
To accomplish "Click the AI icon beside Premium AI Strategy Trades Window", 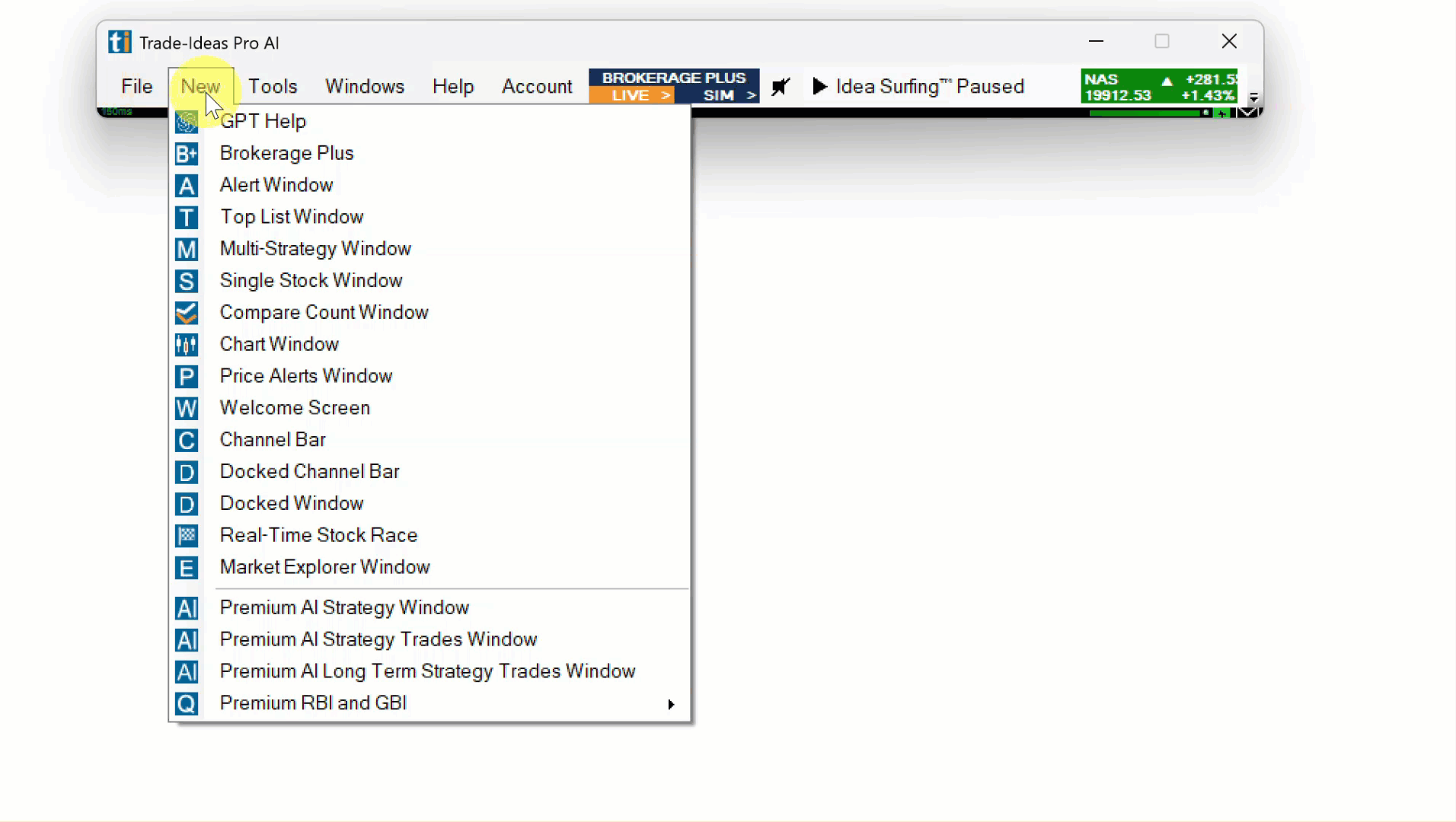I will [x=187, y=640].
